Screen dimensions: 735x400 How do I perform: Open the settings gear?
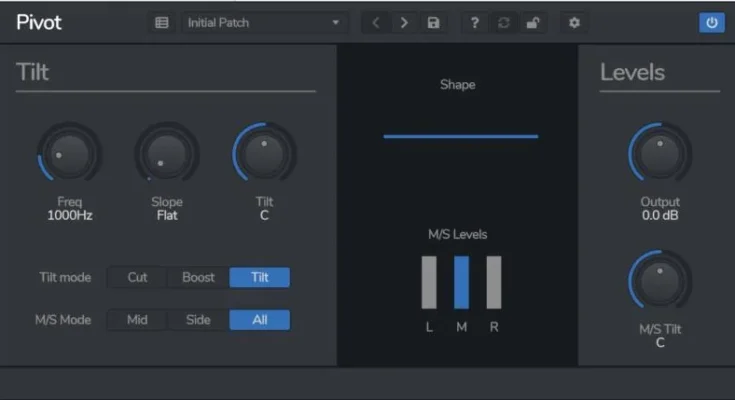tap(574, 23)
